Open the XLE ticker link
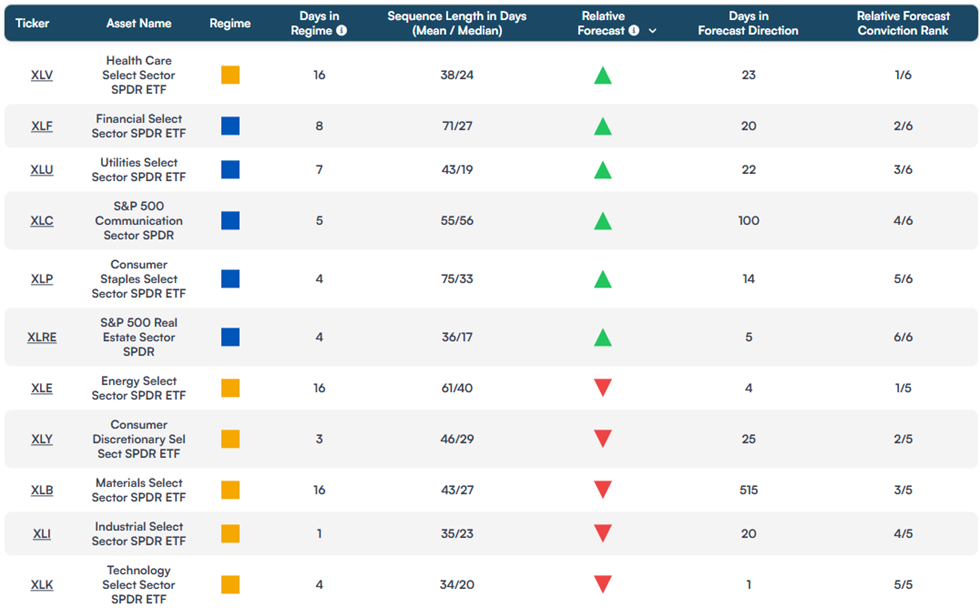This screenshot has width=980, height=608. point(42,388)
